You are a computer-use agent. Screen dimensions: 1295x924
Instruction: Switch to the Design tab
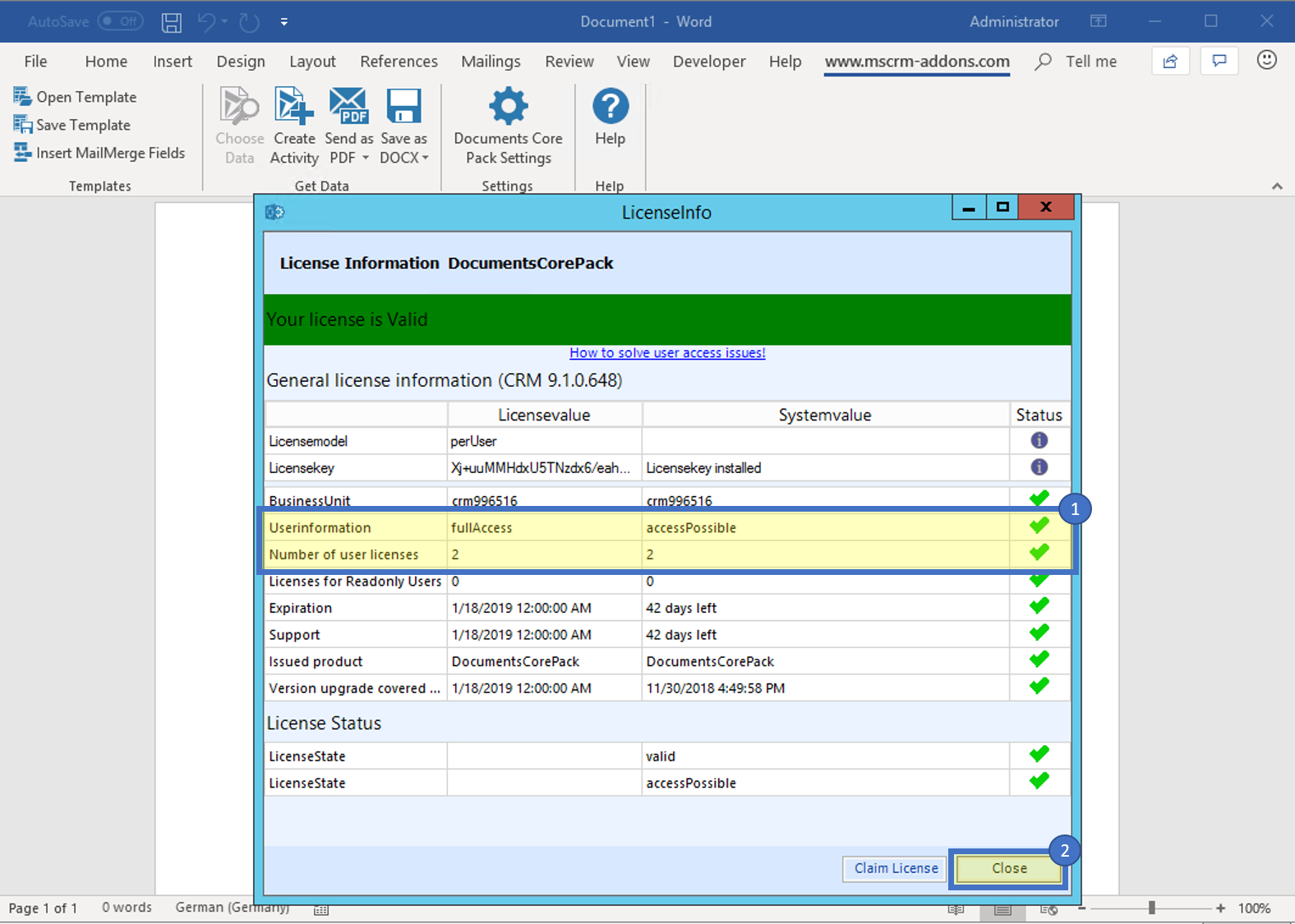tap(241, 62)
